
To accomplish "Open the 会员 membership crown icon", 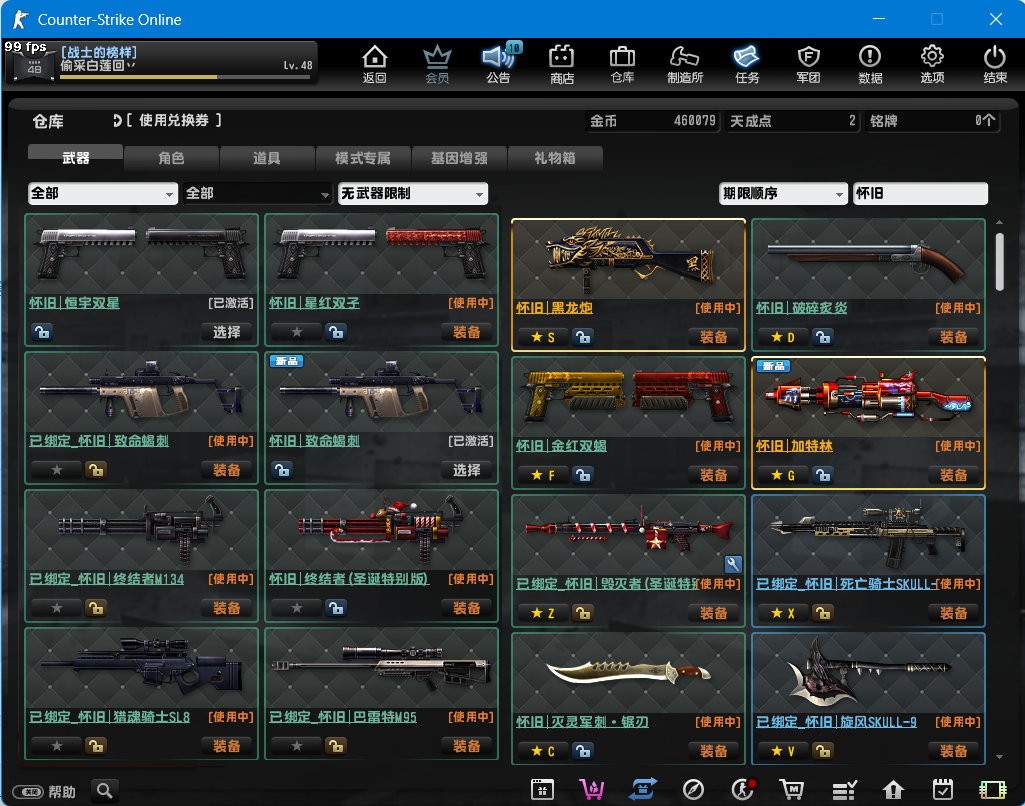I will pyautogui.click(x=437, y=64).
